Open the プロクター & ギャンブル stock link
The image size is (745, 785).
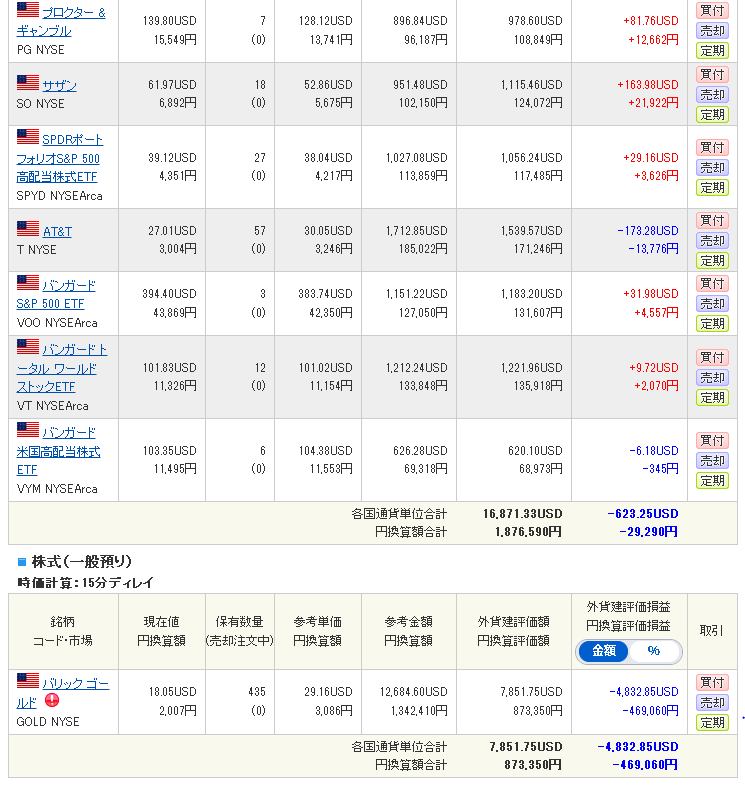pyautogui.click(x=61, y=22)
